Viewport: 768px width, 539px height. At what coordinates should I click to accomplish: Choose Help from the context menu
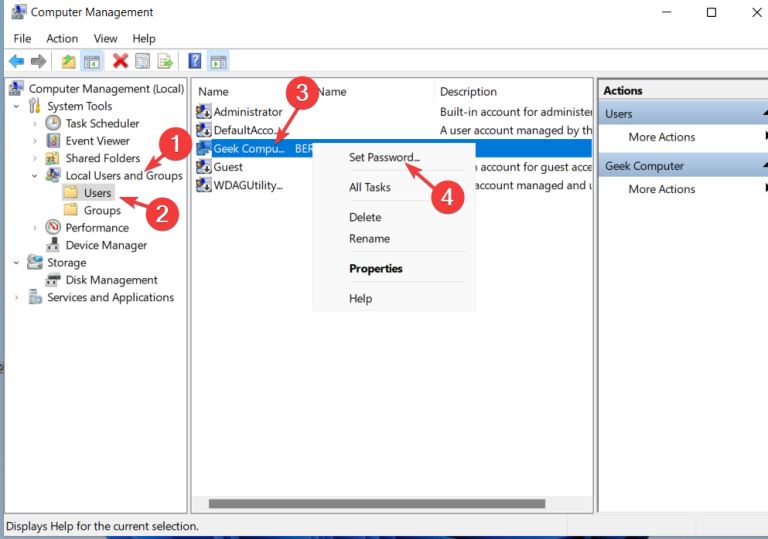point(360,298)
